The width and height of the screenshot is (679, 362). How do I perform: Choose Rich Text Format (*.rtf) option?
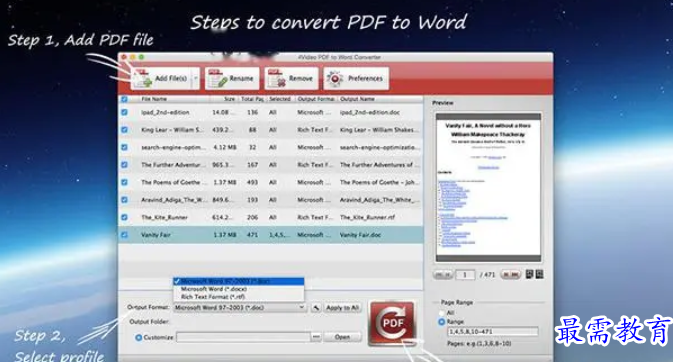(239, 297)
